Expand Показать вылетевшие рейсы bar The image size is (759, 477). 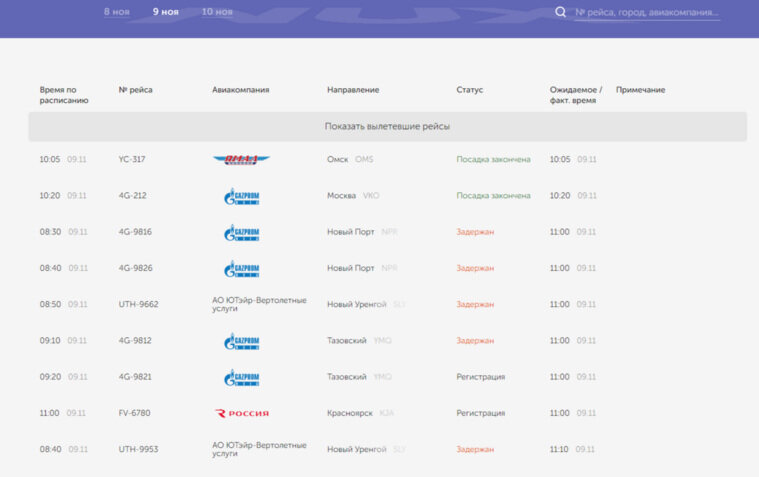point(387,126)
